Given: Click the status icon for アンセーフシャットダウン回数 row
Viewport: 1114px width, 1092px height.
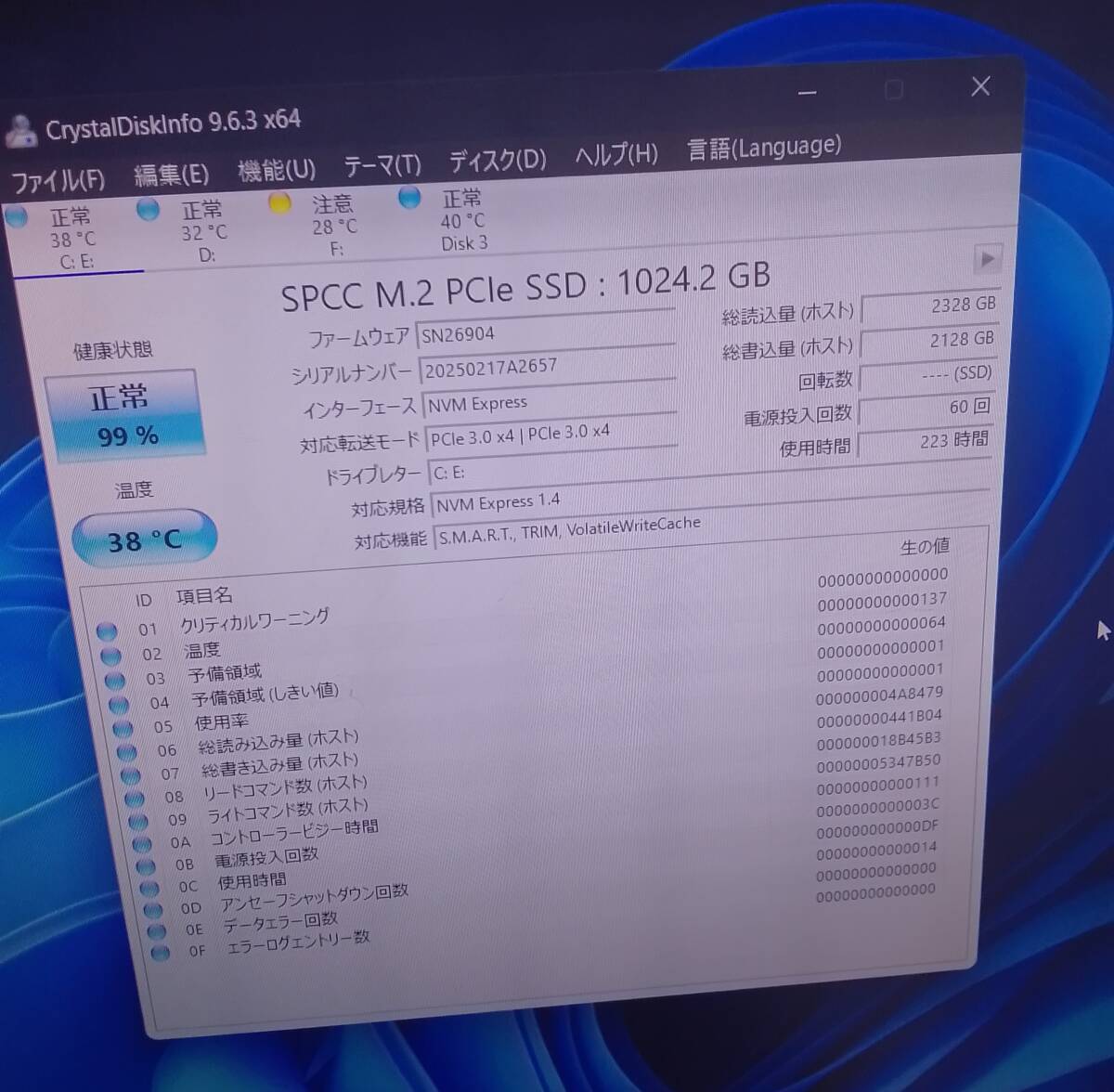Looking at the screenshot, I should pyautogui.click(x=153, y=910).
